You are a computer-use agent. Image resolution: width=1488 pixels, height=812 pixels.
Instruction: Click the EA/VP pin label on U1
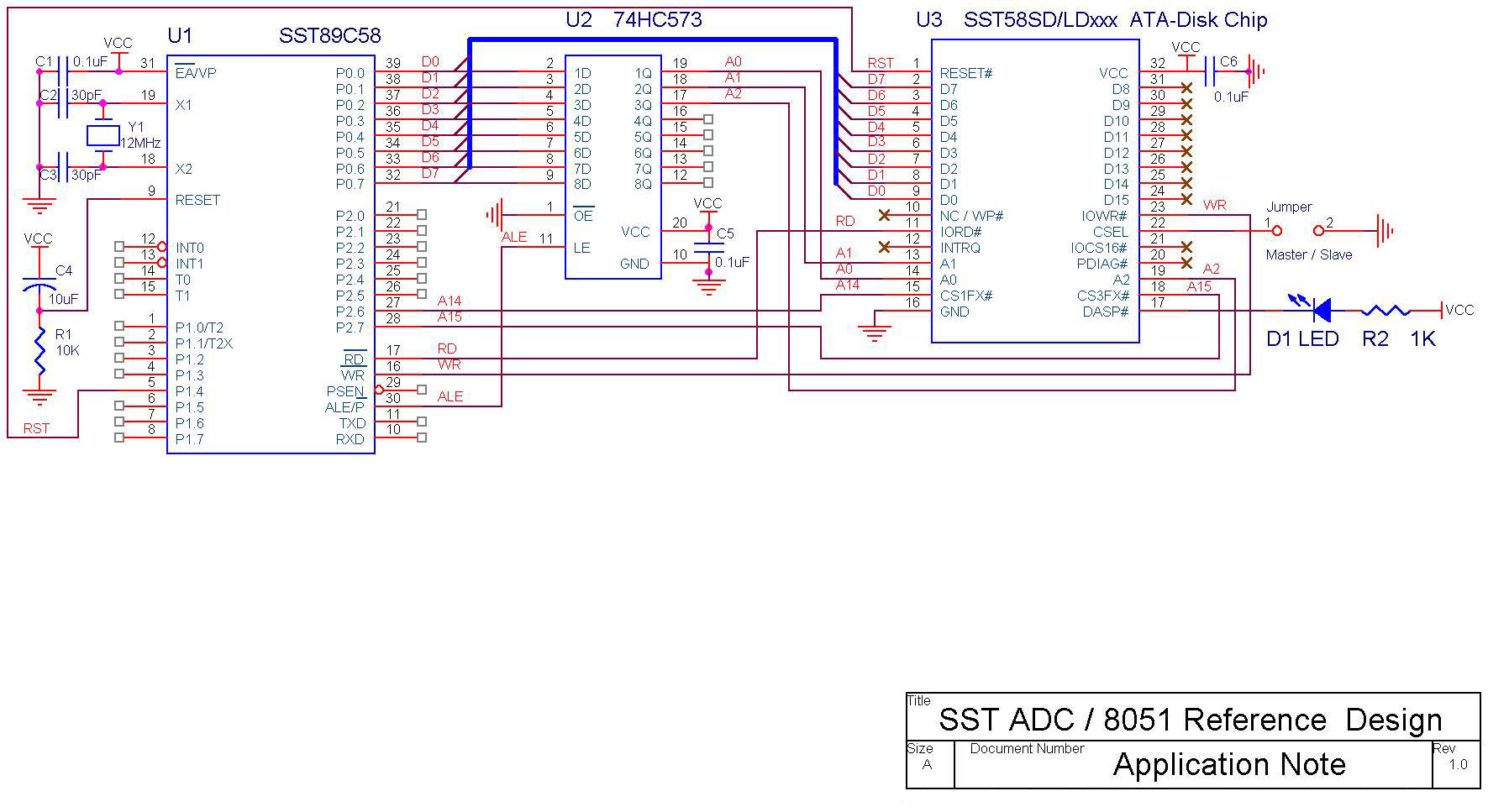tap(196, 73)
